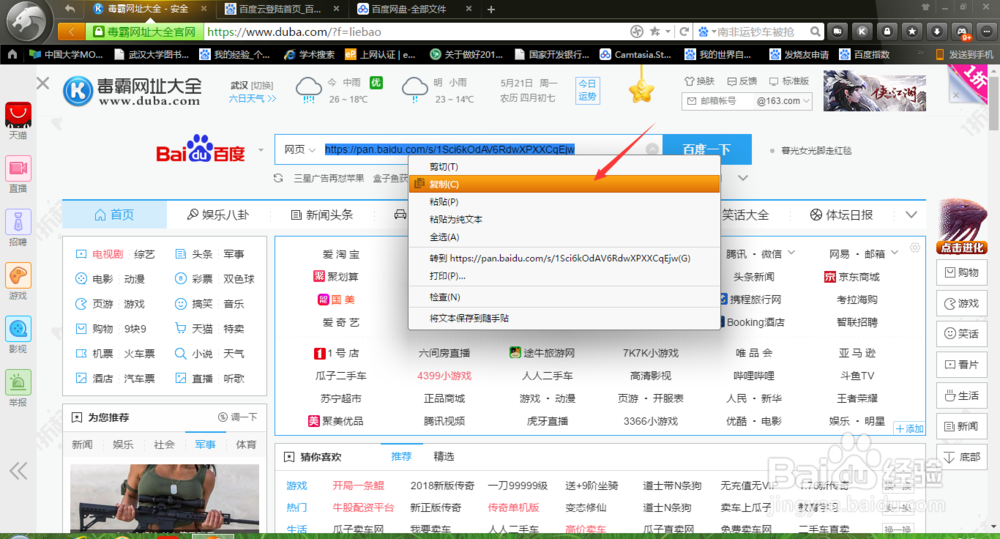This screenshot has height=539, width=1000.
Task: Expand the navigation tabs chevron
Action: [x=911, y=215]
